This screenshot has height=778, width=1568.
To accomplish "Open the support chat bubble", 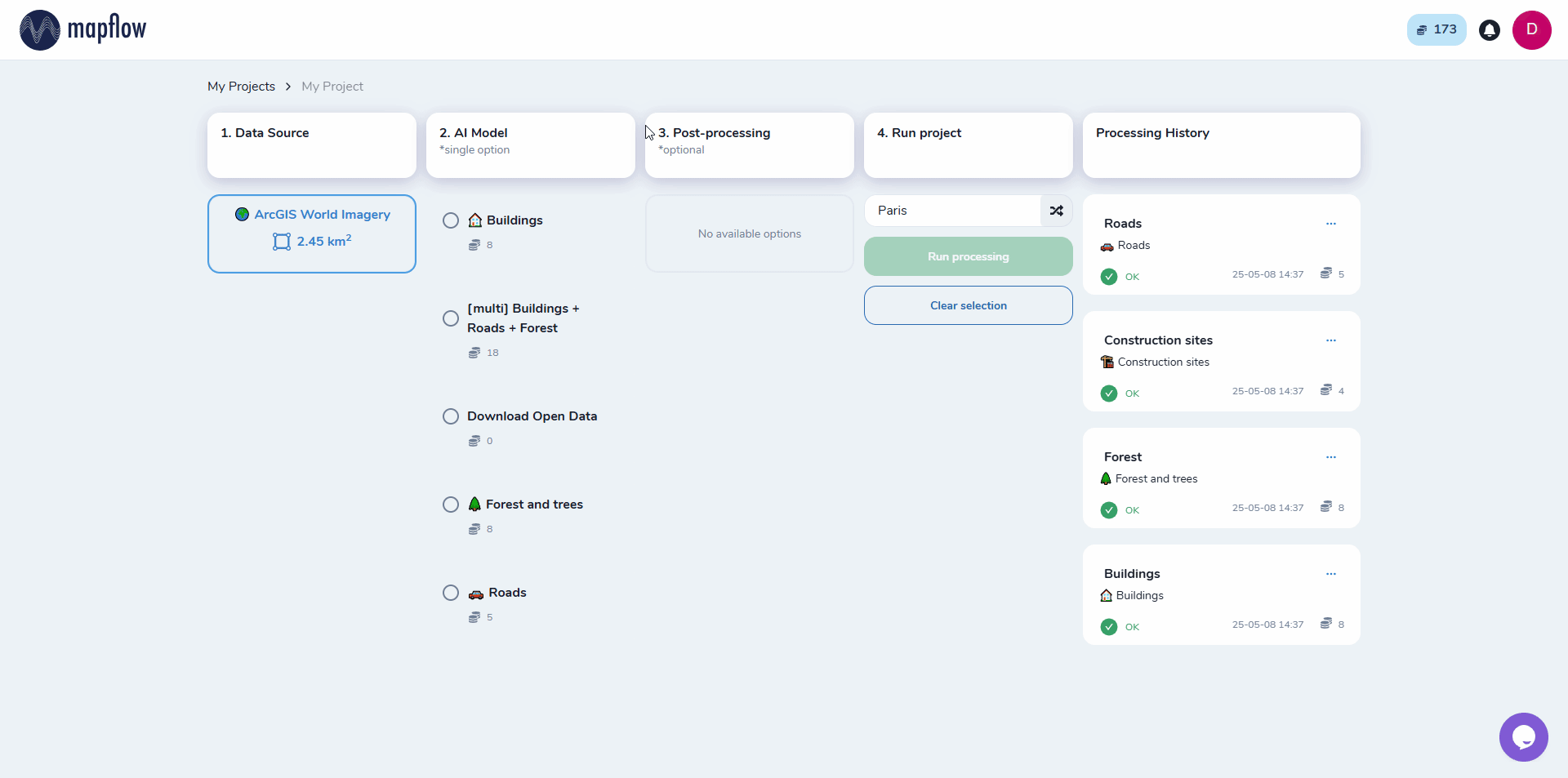I will point(1523,736).
